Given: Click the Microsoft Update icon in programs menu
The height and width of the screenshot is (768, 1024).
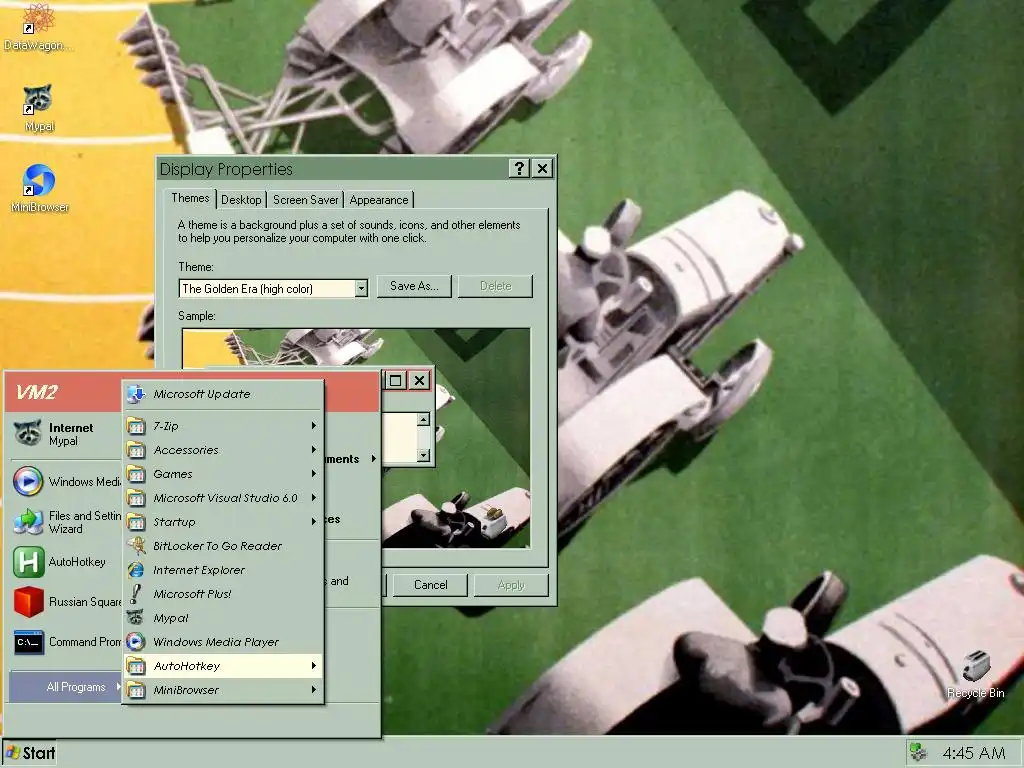Looking at the screenshot, I should pyautogui.click(x=136, y=394).
